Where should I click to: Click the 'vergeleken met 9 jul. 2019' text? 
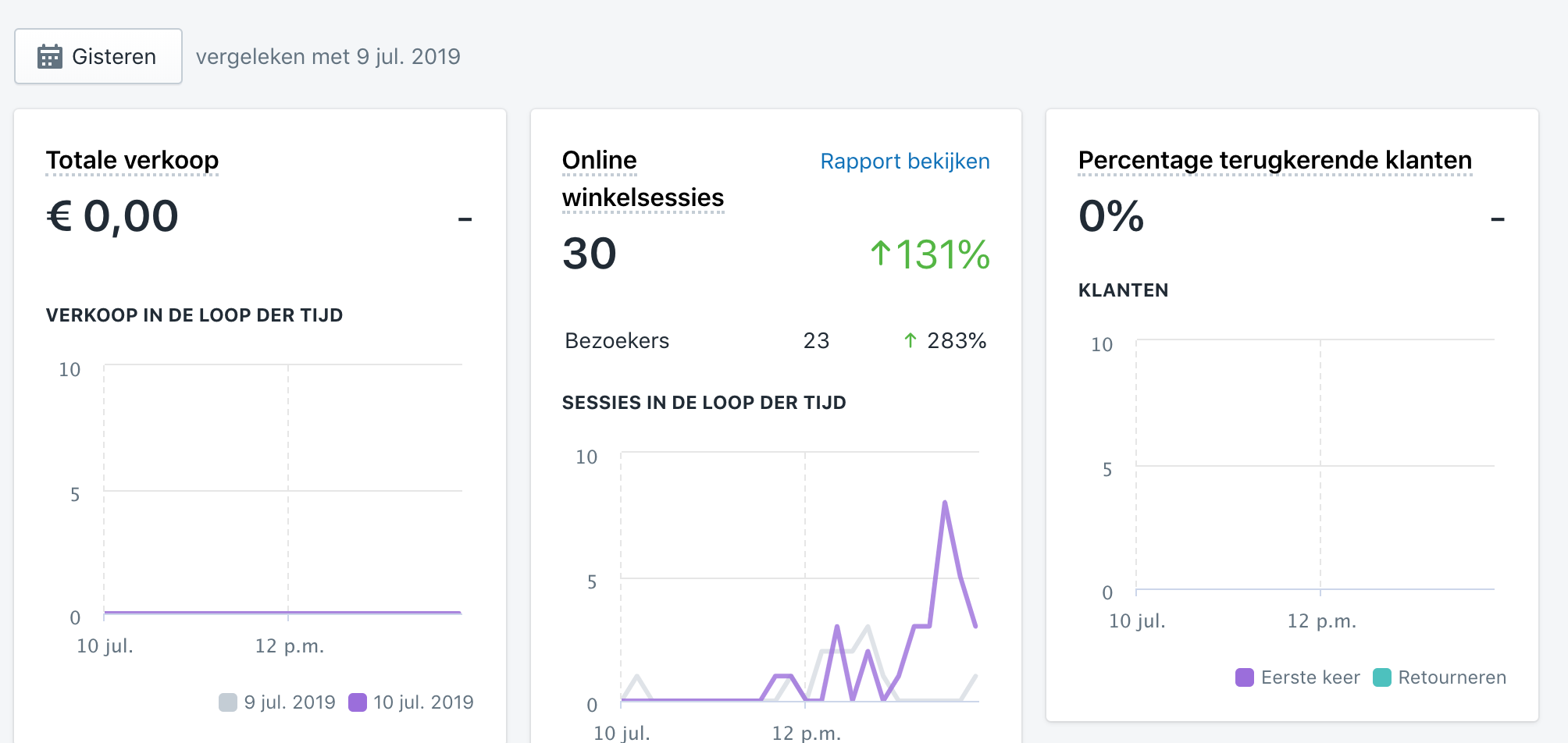coord(328,56)
